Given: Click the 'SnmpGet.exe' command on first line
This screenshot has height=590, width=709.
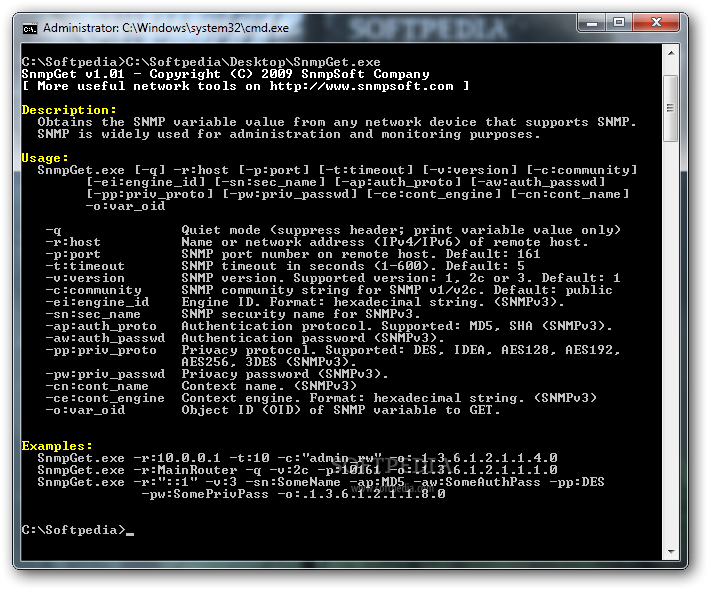Looking at the screenshot, I should pyautogui.click(x=337, y=62).
